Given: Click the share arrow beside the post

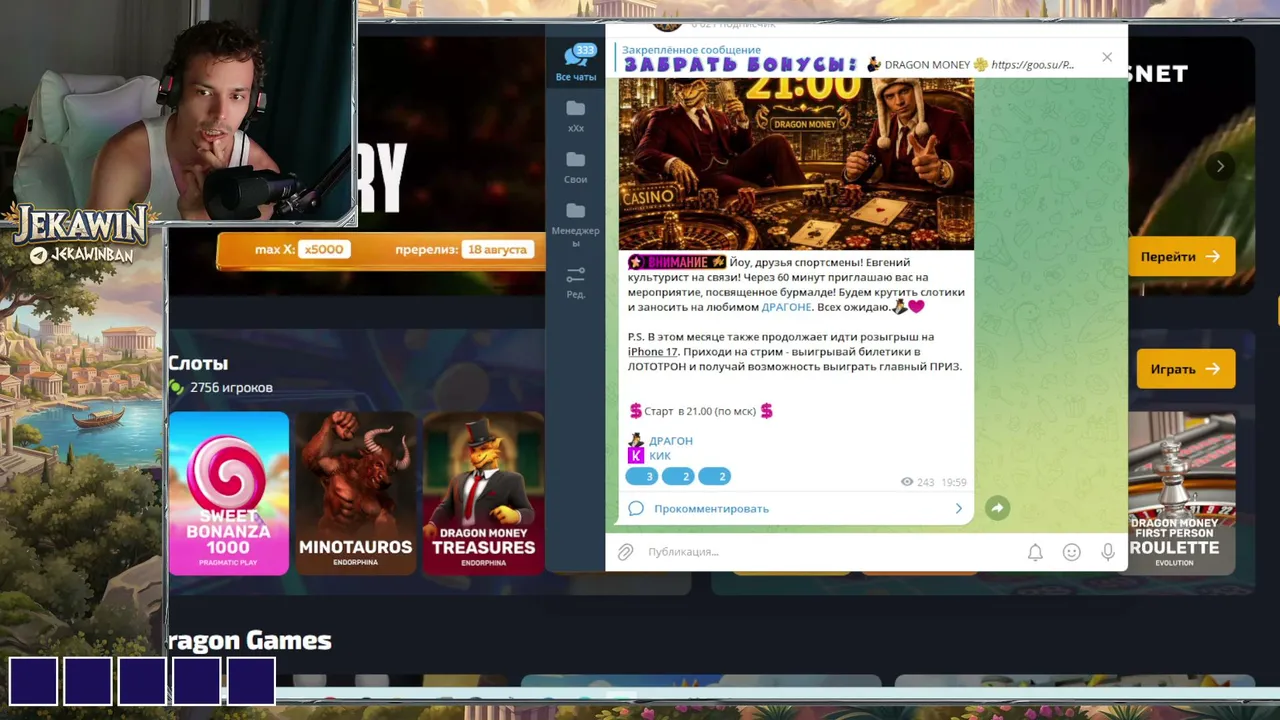Looking at the screenshot, I should (x=997, y=508).
